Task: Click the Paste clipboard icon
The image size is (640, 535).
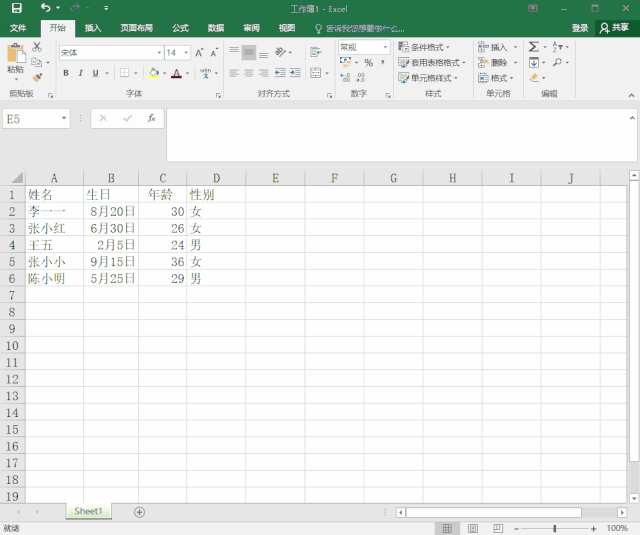Action: pos(16,53)
